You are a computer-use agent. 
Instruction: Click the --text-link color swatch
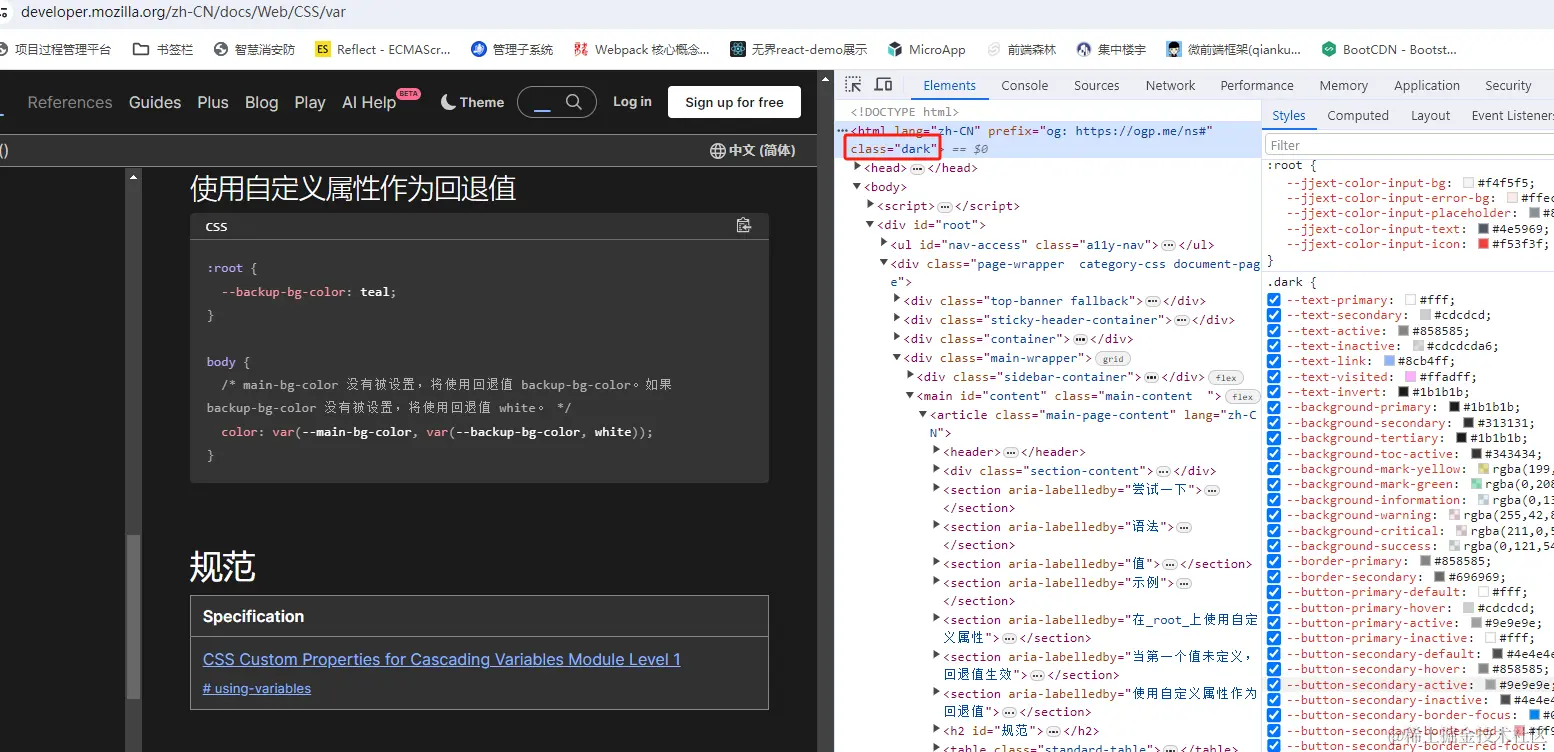click(1389, 361)
